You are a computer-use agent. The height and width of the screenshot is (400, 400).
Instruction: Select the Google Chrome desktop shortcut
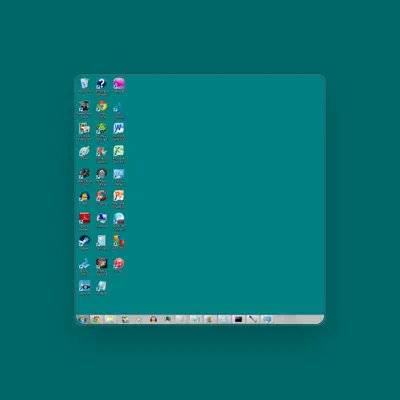102,106
